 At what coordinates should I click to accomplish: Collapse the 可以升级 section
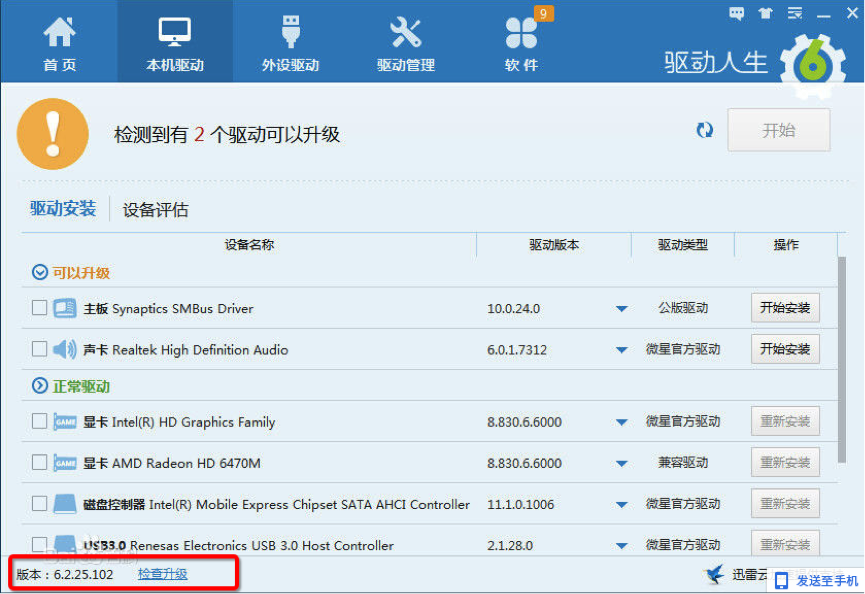tap(40, 272)
